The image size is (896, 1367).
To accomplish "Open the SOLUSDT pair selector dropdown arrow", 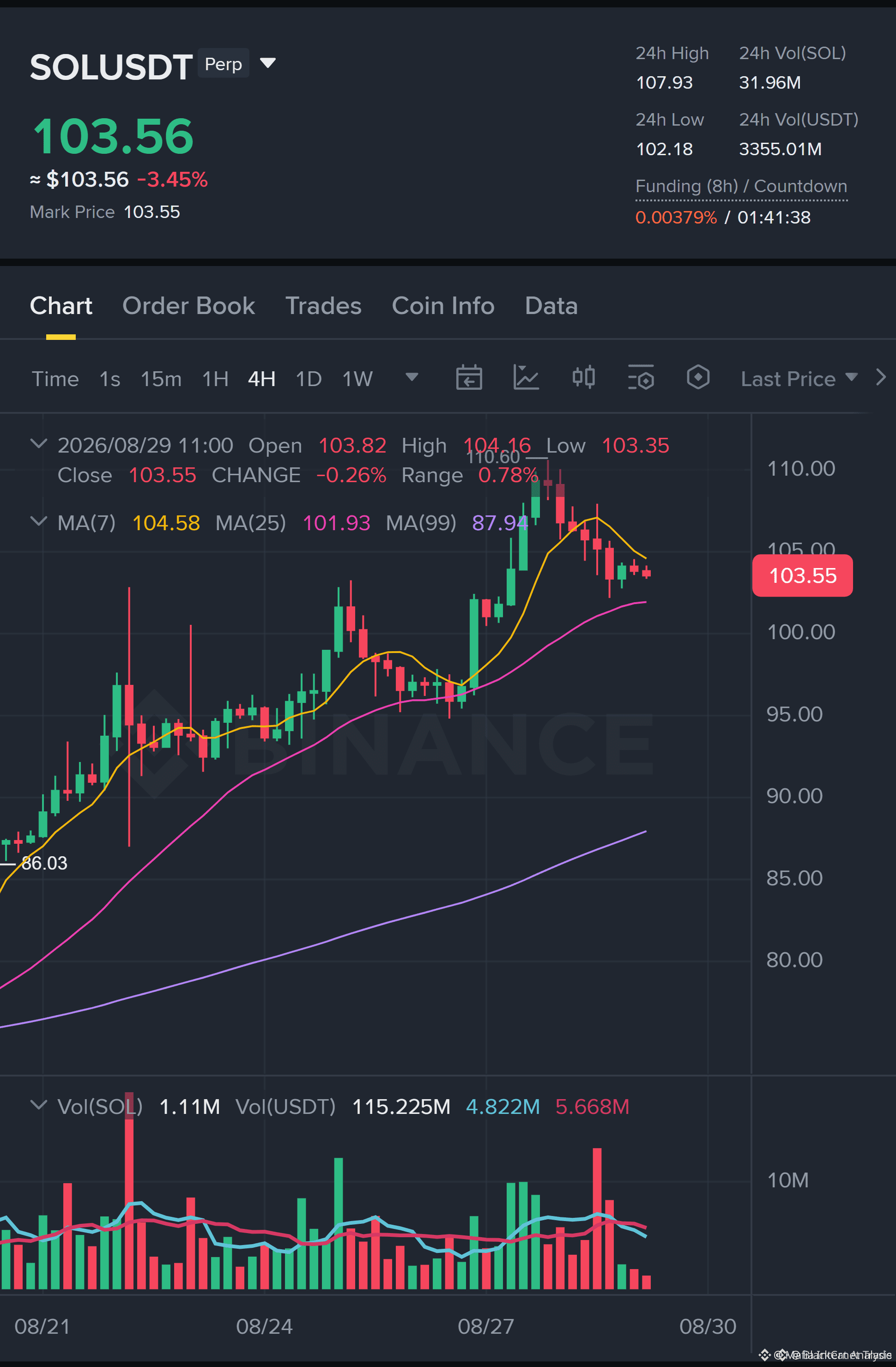I will (x=268, y=63).
